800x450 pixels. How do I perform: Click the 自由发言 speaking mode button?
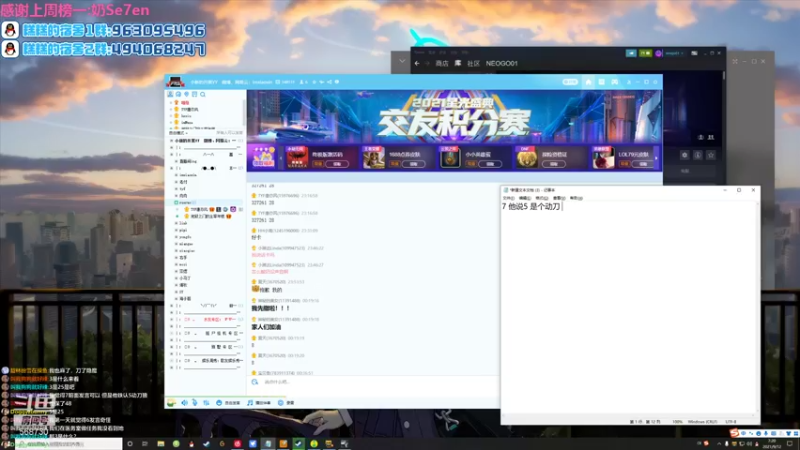click(228, 403)
